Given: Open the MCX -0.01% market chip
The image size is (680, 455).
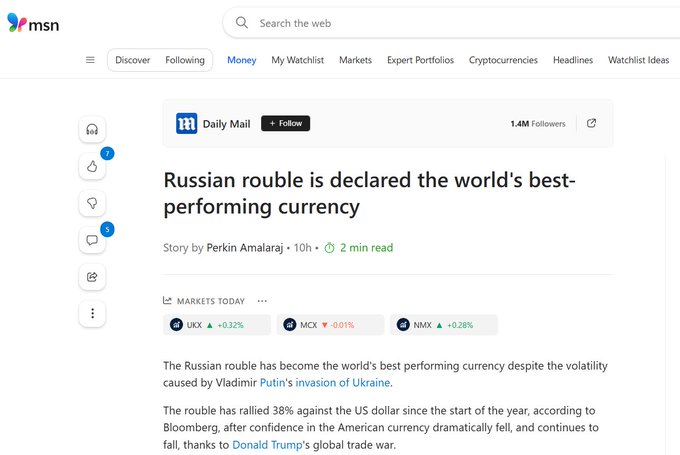Looking at the screenshot, I should 330,324.
